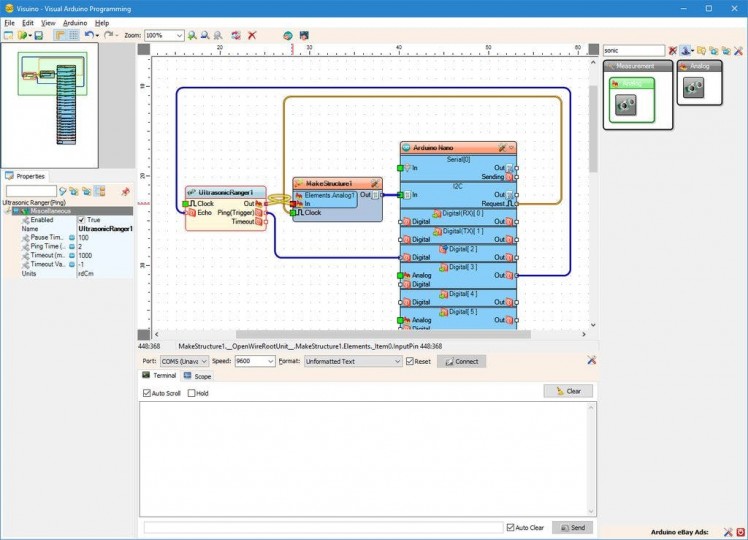The width and height of the screenshot is (748, 540).
Task: Disable the Auto Scroll checkbox
Action: pos(147,393)
